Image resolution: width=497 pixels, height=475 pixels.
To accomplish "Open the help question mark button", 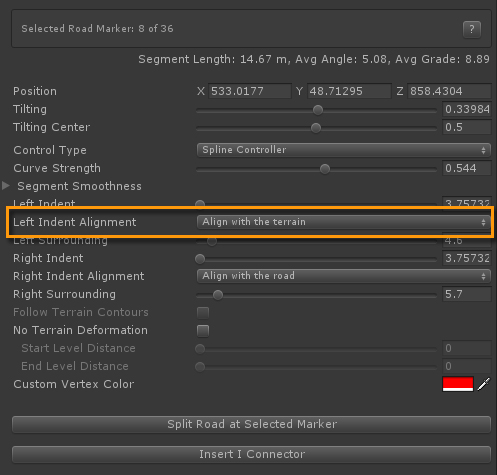I will click(472, 29).
